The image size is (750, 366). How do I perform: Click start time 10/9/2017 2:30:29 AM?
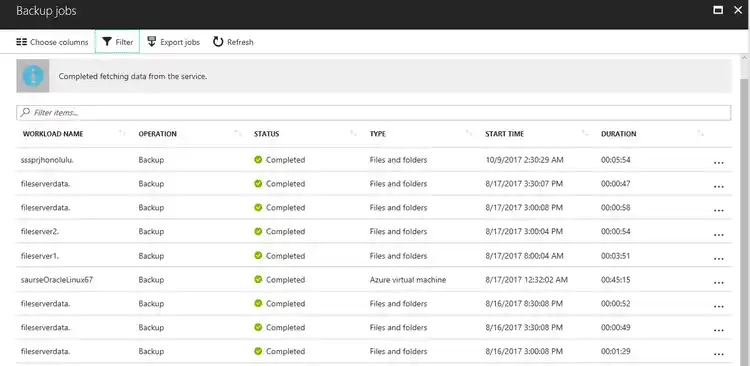(524, 160)
